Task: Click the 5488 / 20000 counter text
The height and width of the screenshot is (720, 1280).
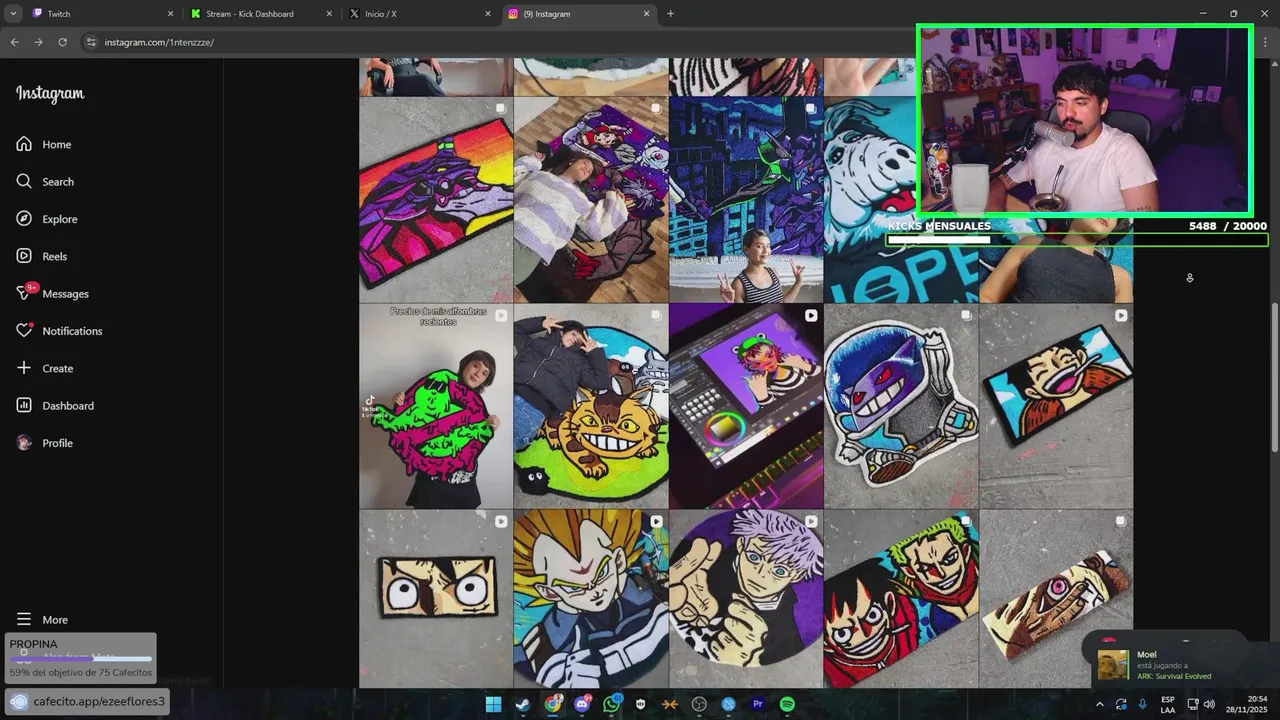Action: click(x=1227, y=226)
